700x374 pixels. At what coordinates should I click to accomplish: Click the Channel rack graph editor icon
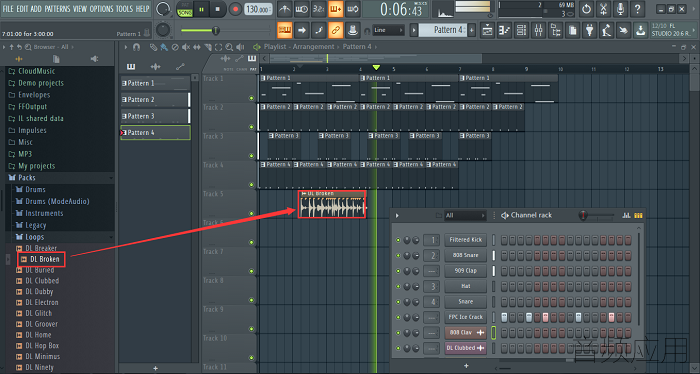626,216
